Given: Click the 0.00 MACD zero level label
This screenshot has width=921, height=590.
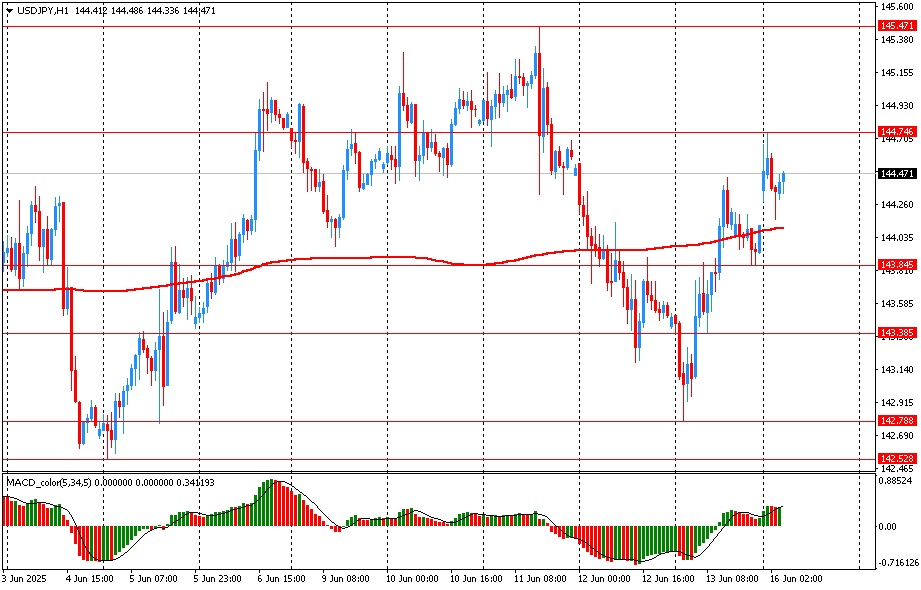Looking at the screenshot, I should 887,526.
